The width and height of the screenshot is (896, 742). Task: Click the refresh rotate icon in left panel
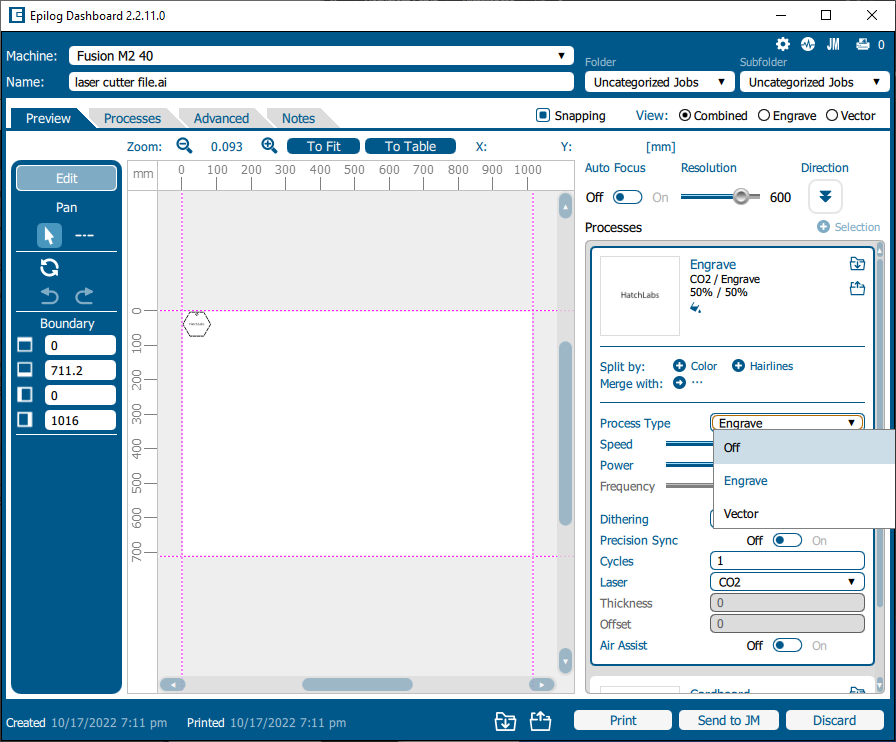point(49,267)
